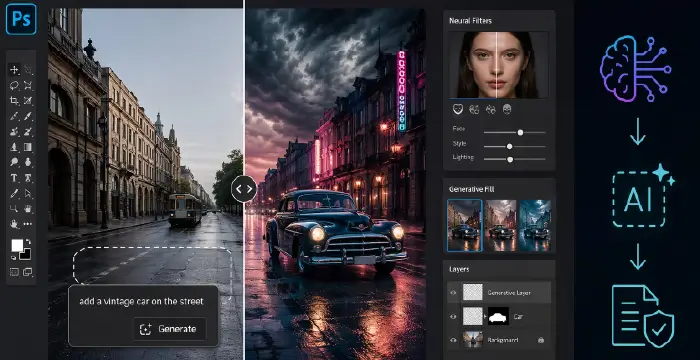Click the Neural Filters panel title
This screenshot has height=360, width=700.
471,21
